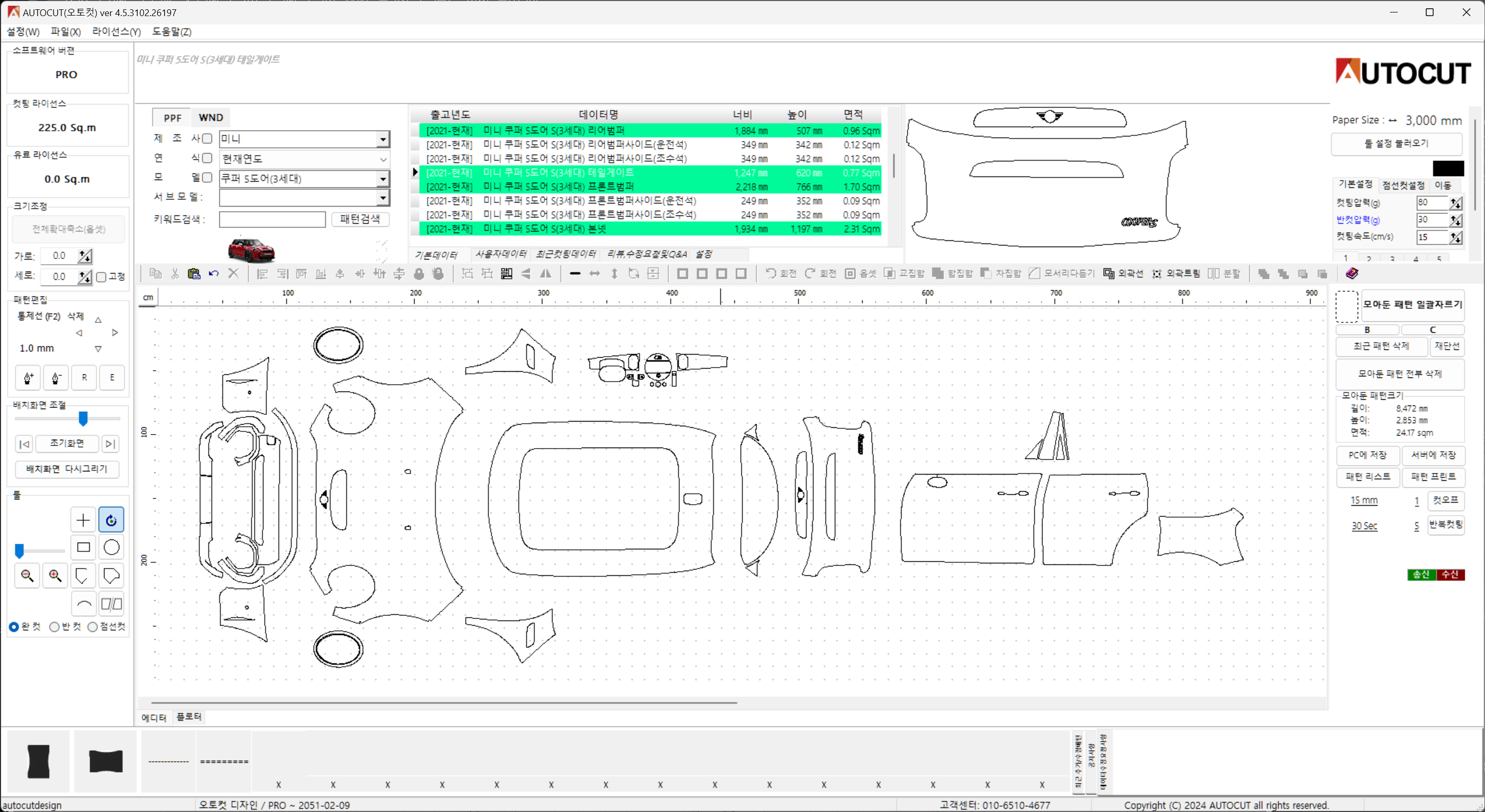Open the 도움말(Z) menu
1485x812 pixels.
(172, 32)
